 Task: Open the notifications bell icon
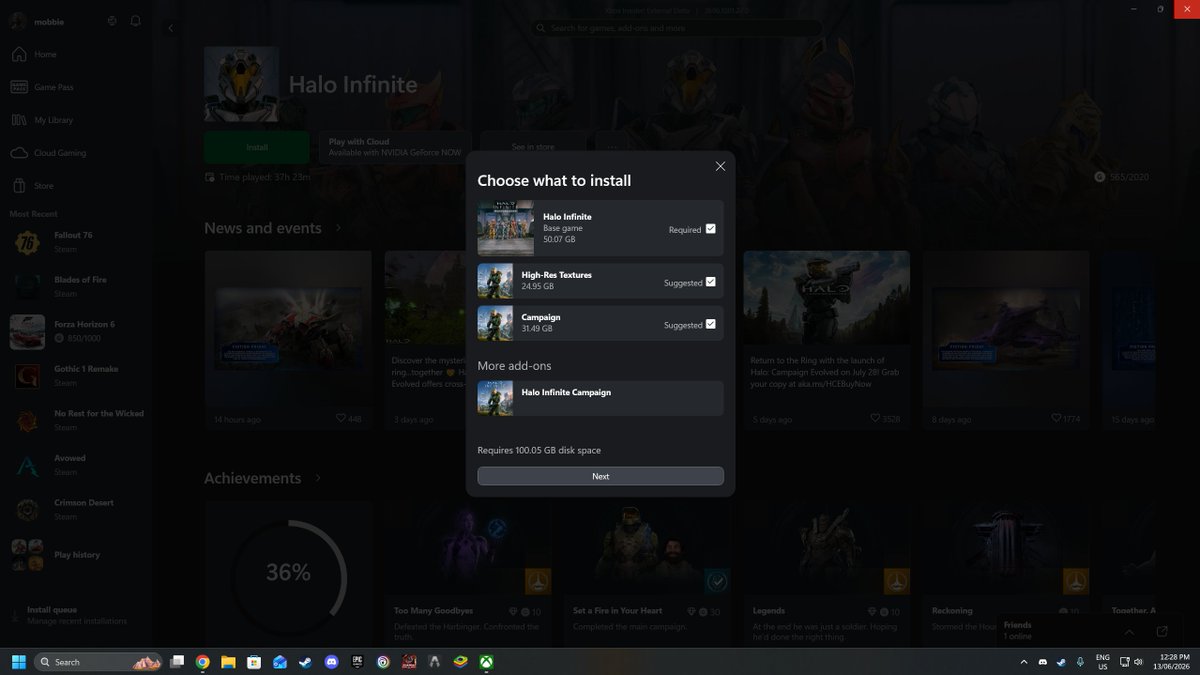coord(135,21)
